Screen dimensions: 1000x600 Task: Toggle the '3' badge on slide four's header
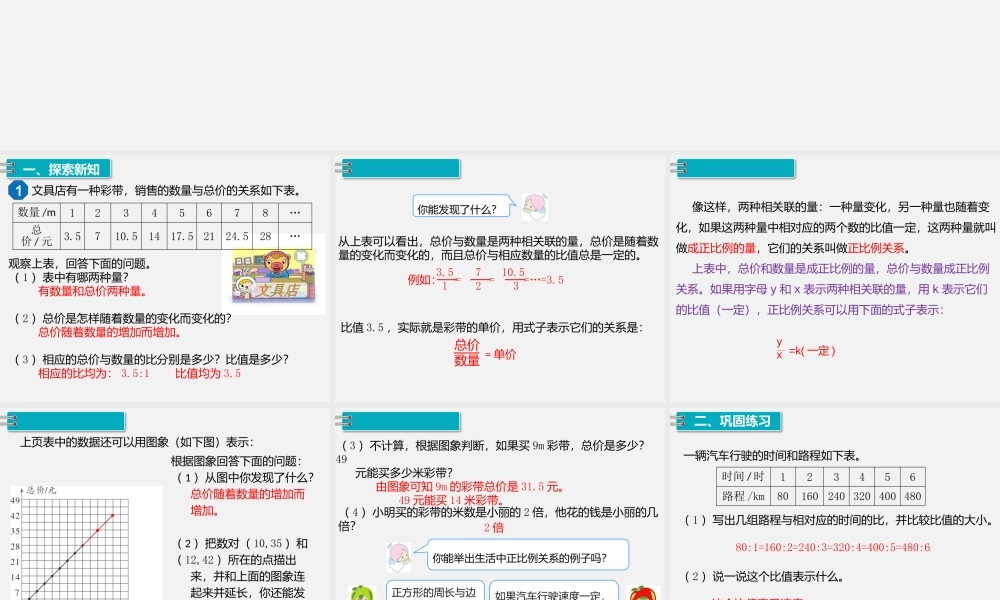tap(14, 420)
